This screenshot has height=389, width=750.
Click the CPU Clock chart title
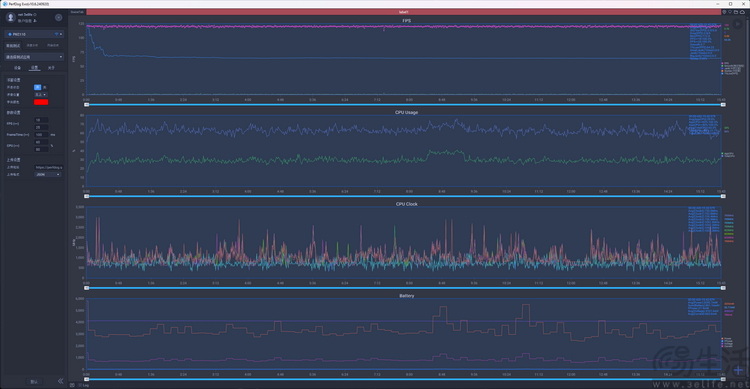(x=406, y=204)
